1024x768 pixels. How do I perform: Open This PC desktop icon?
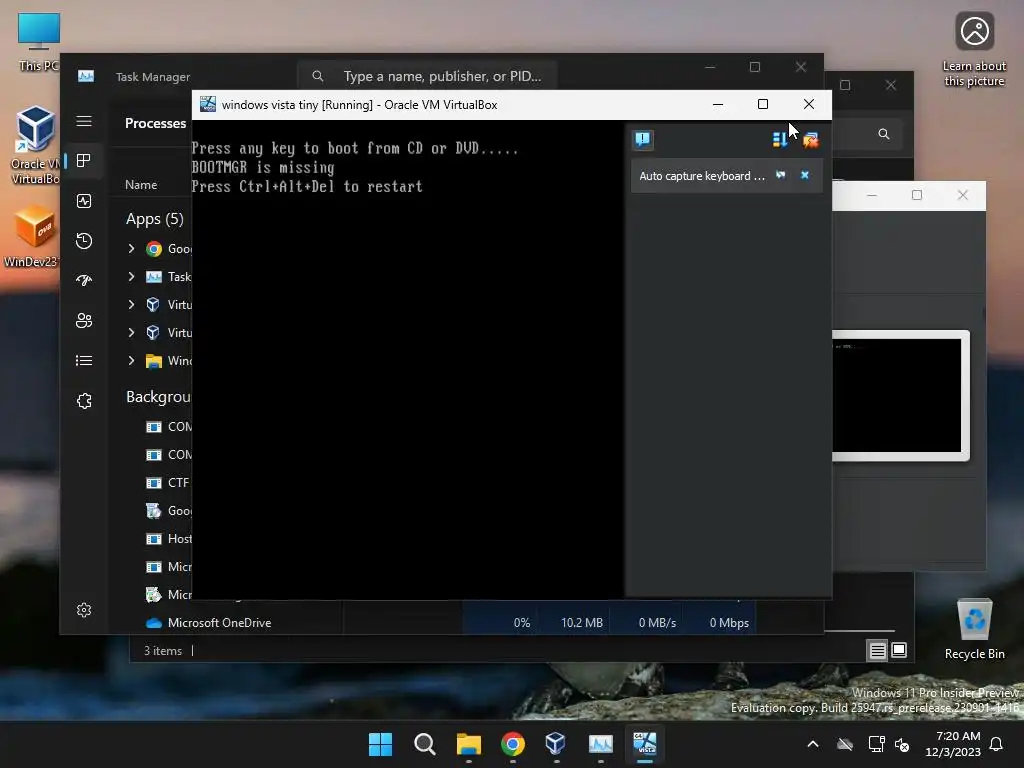[39, 42]
